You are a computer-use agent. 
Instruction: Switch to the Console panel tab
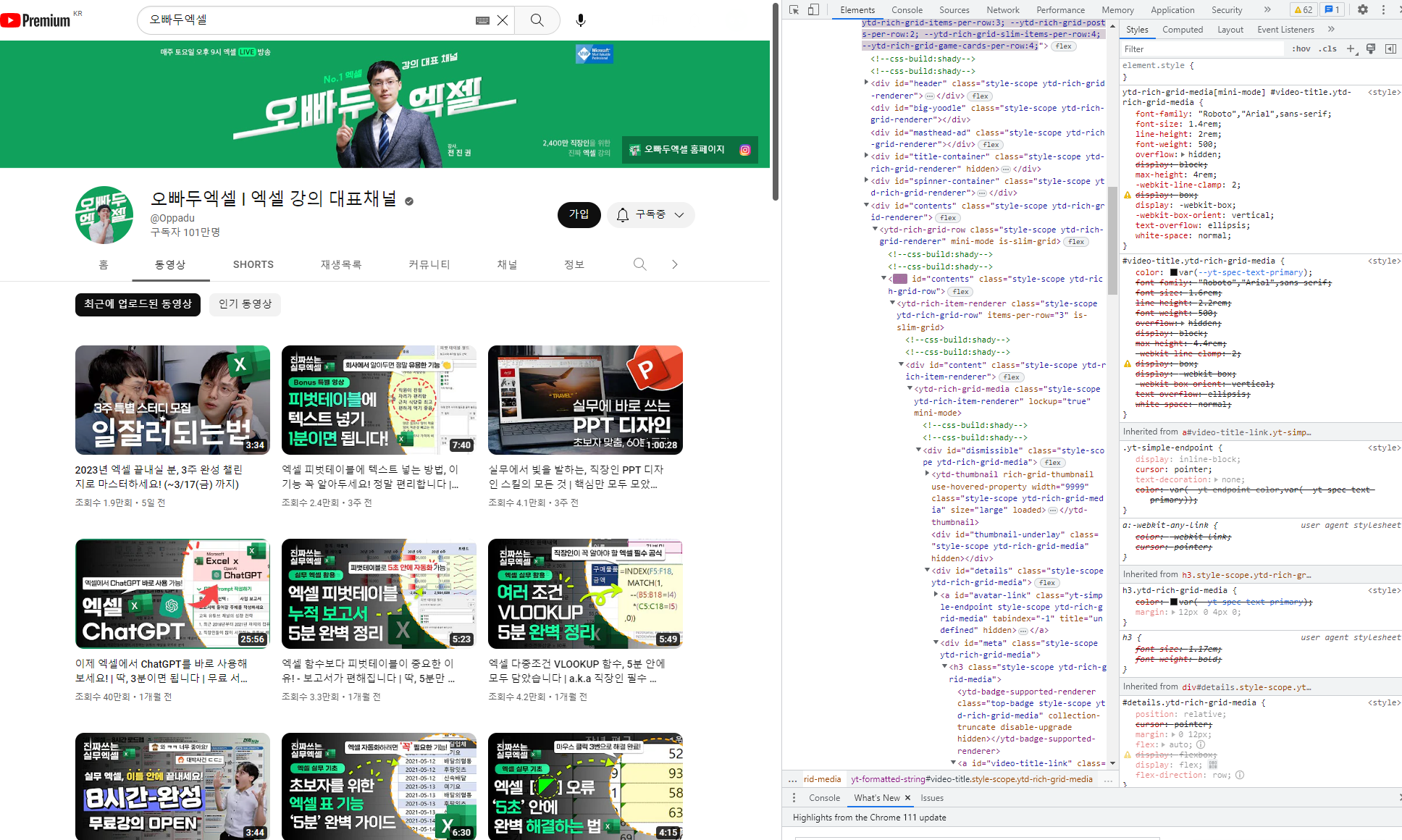click(907, 9)
